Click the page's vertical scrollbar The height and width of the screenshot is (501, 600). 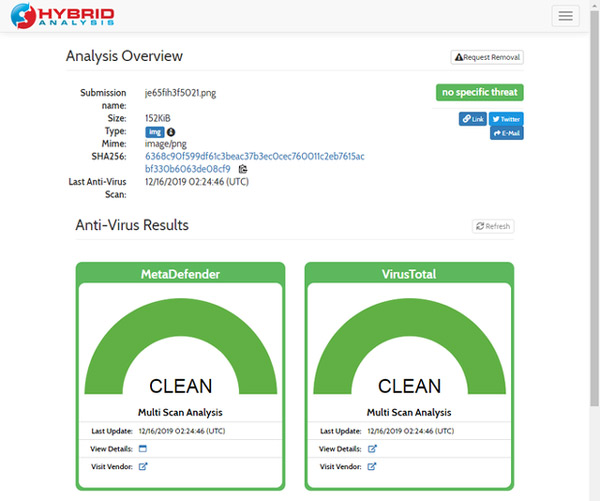point(595,207)
